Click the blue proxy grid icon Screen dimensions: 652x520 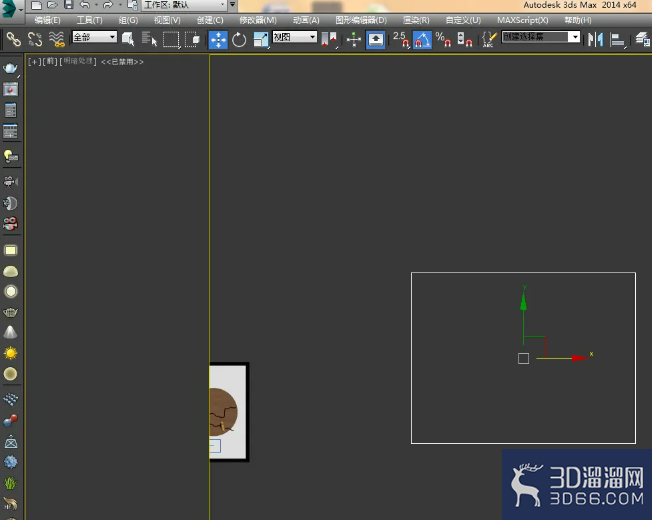10,399
